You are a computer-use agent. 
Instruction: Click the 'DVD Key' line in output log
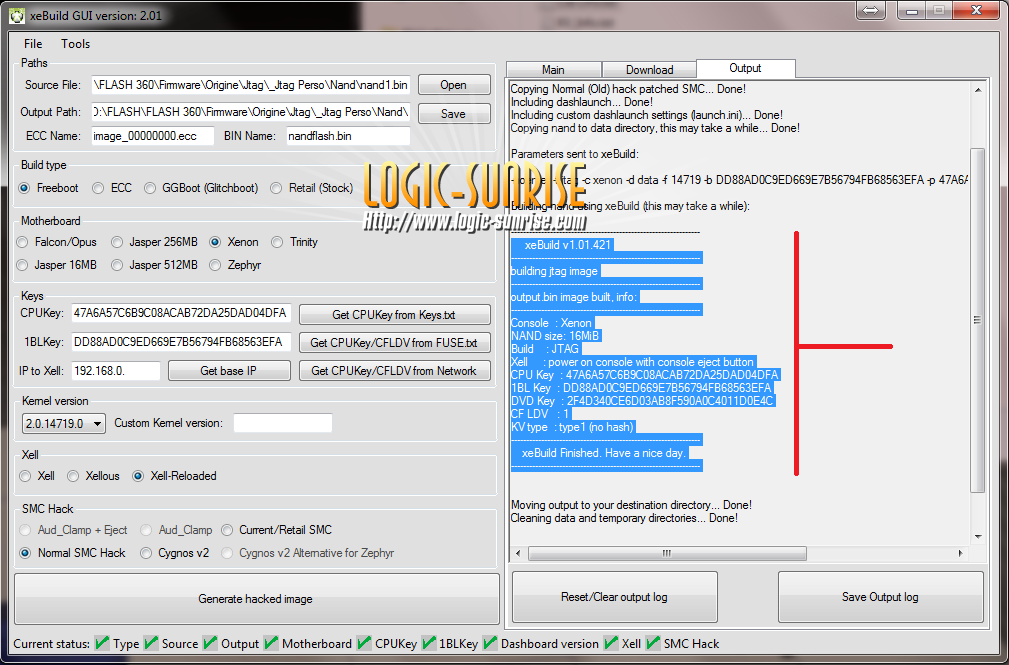pyautogui.click(x=642, y=401)
